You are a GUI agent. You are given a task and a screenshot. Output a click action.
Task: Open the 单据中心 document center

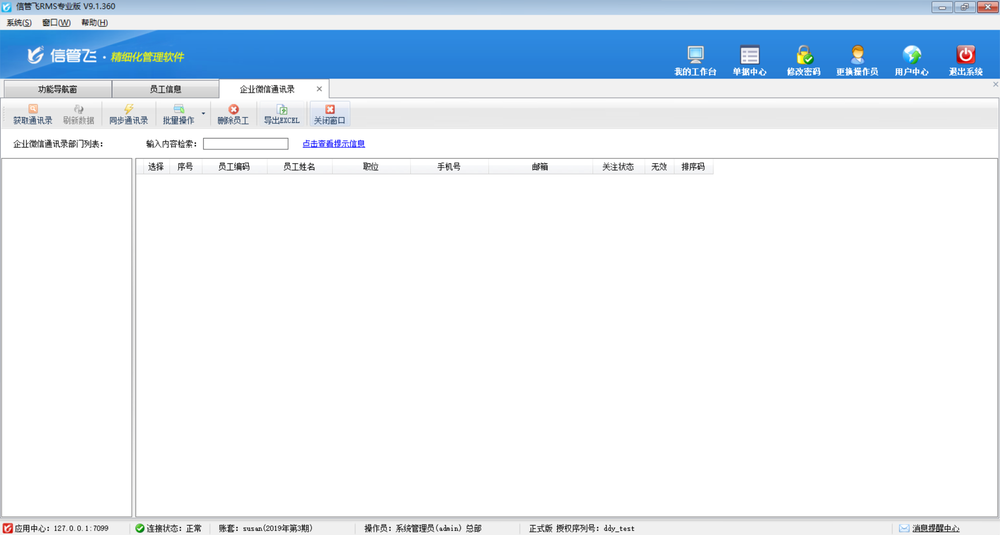[749, 56]
